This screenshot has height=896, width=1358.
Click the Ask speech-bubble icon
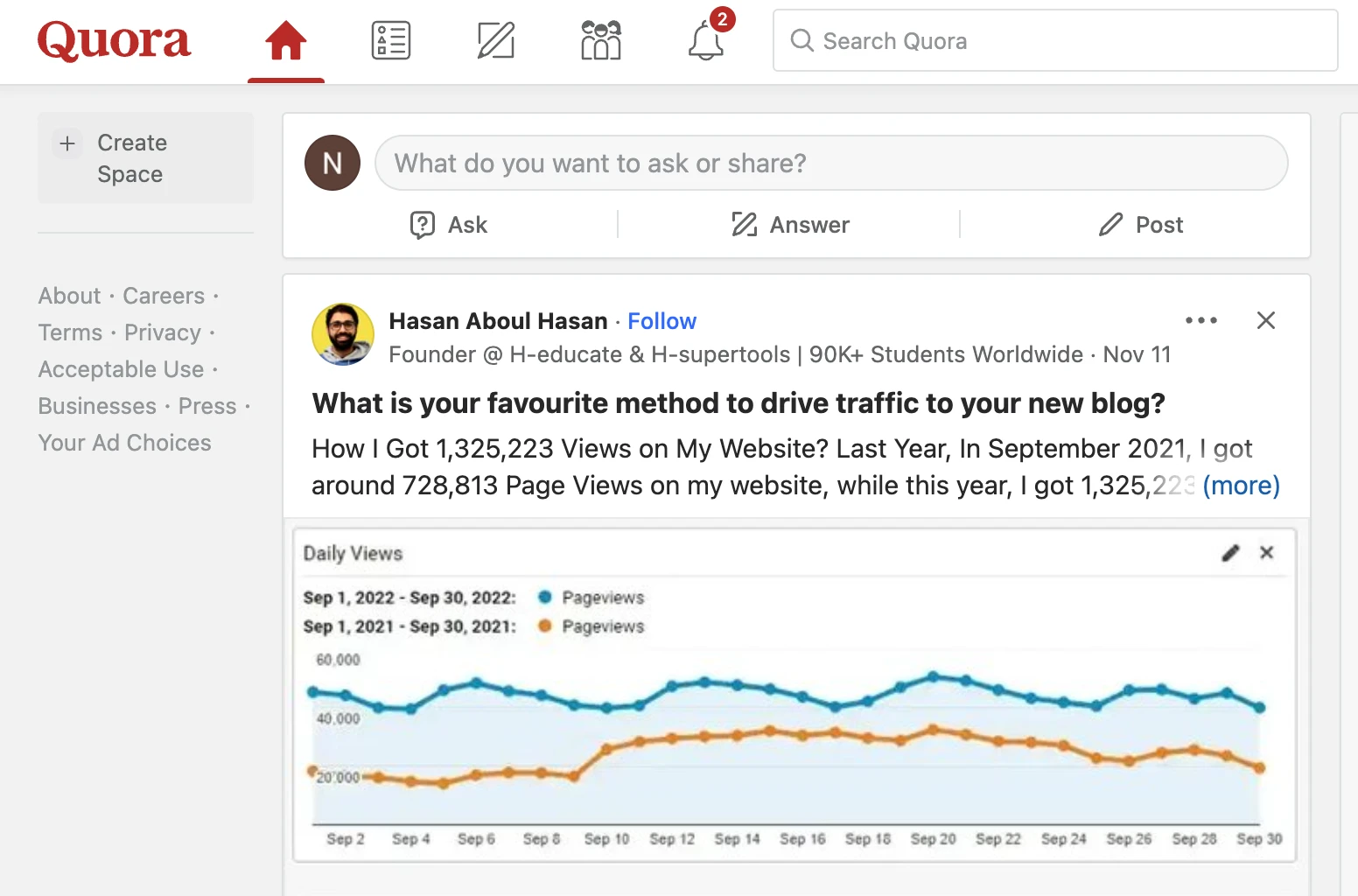(423, 225)
